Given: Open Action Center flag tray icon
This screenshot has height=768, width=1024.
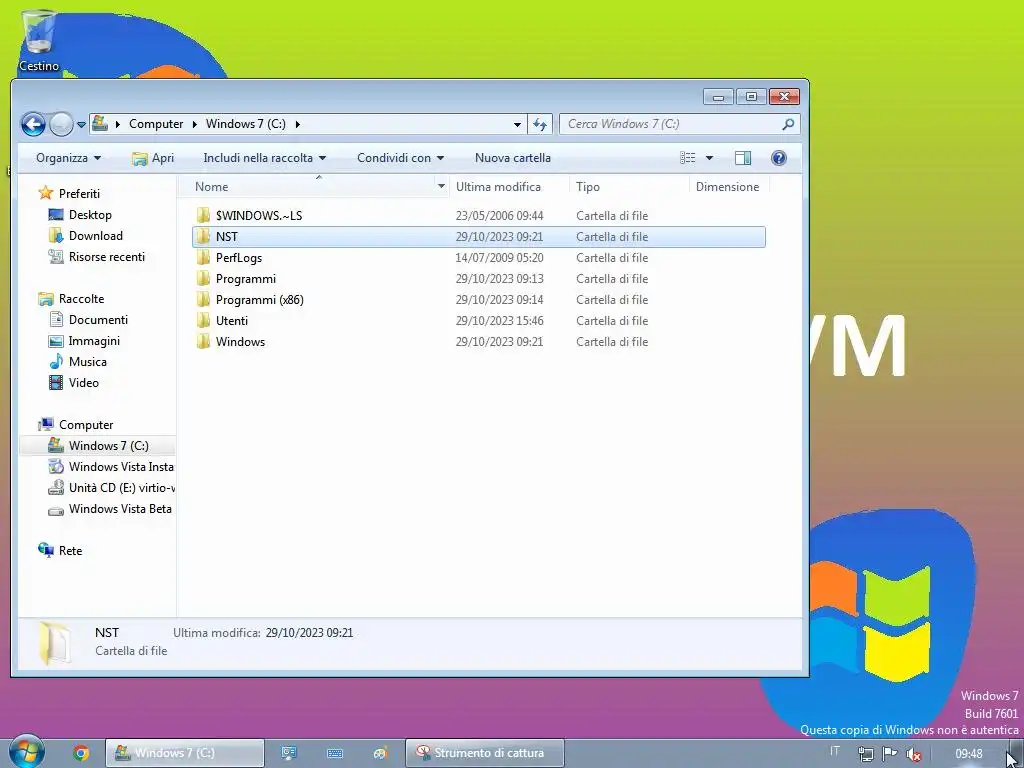Looking at the screenshot, I should (889, 754).
